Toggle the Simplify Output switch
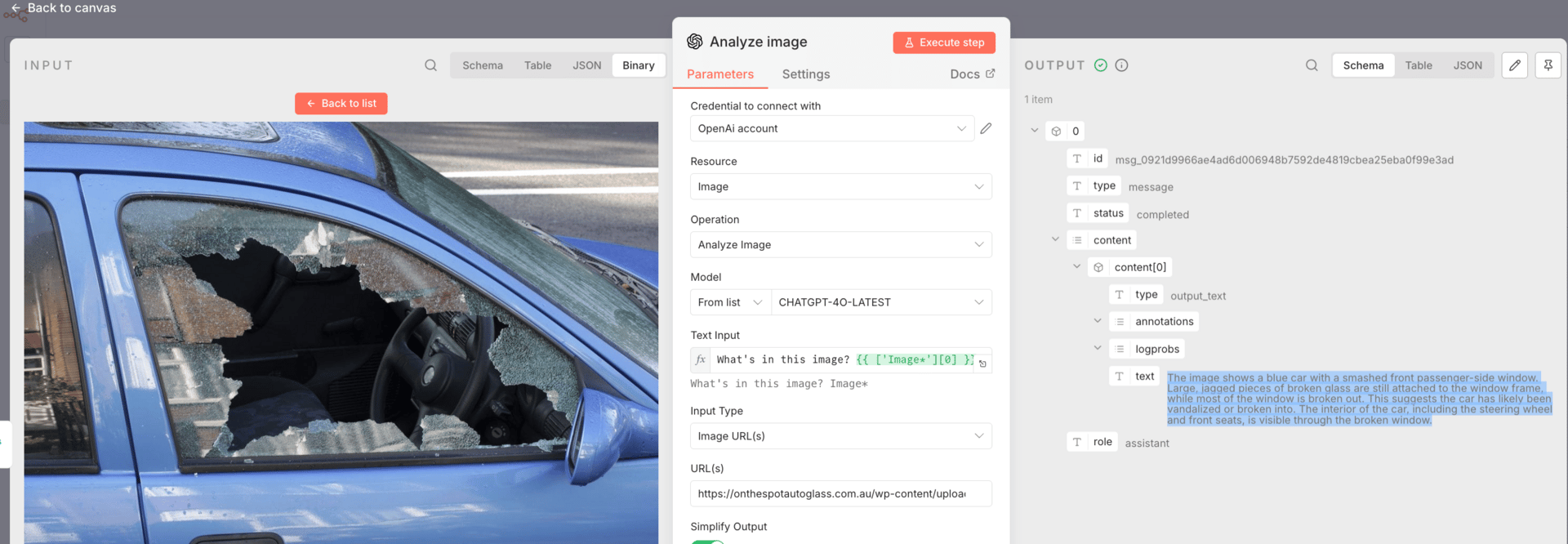Viewport: 1568px width, 544px height. point(707,542)
